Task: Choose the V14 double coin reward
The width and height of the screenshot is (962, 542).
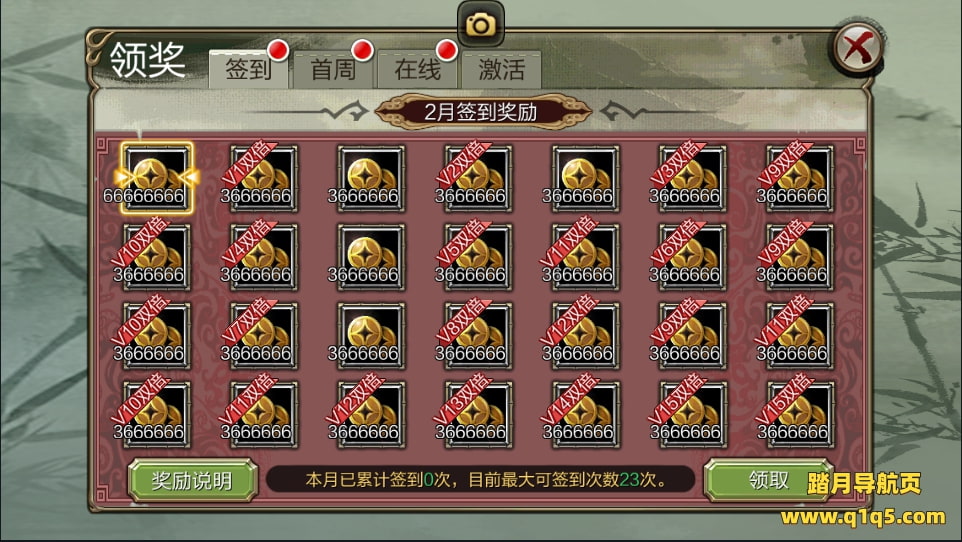Action: click(x=585, y=415)
